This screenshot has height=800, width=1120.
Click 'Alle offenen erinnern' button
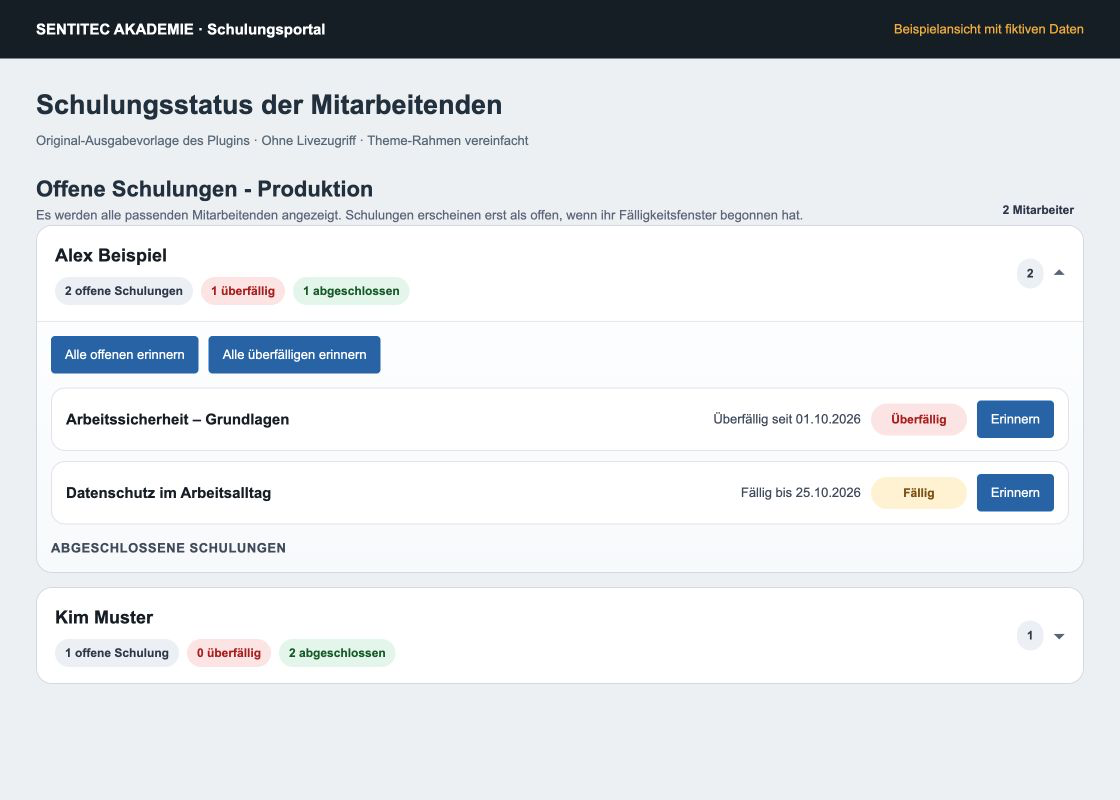tap(124, 355)
